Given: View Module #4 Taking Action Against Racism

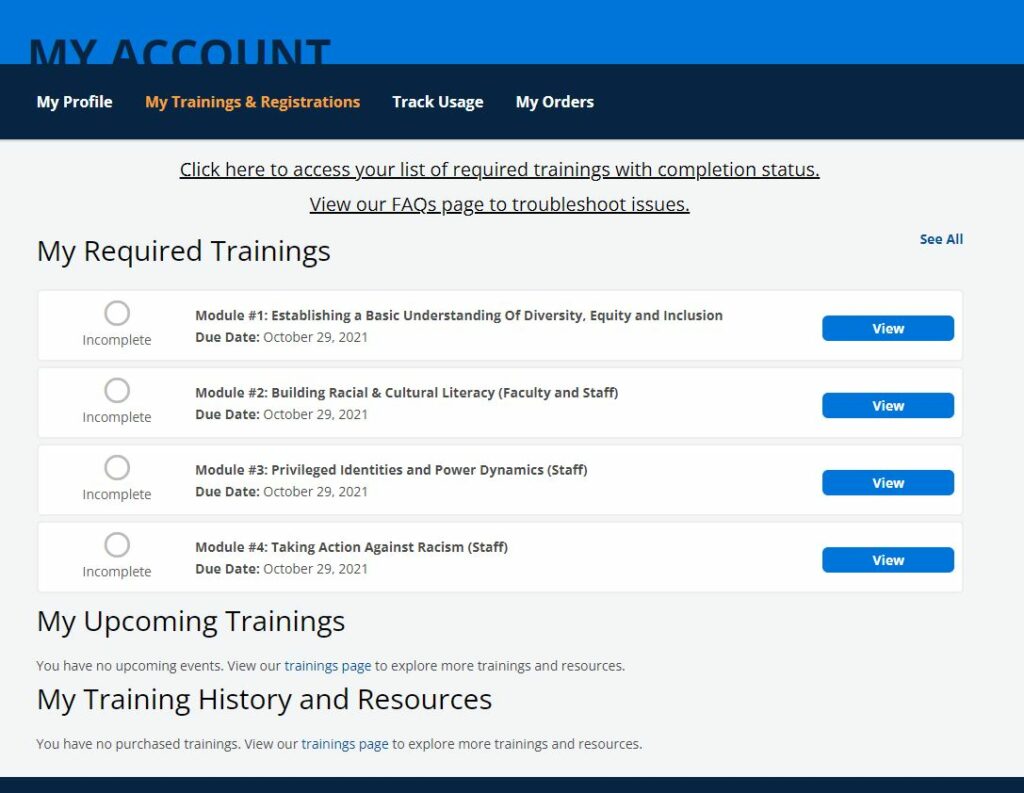Looking at the screenshot, I should click(x=887, y=559).
